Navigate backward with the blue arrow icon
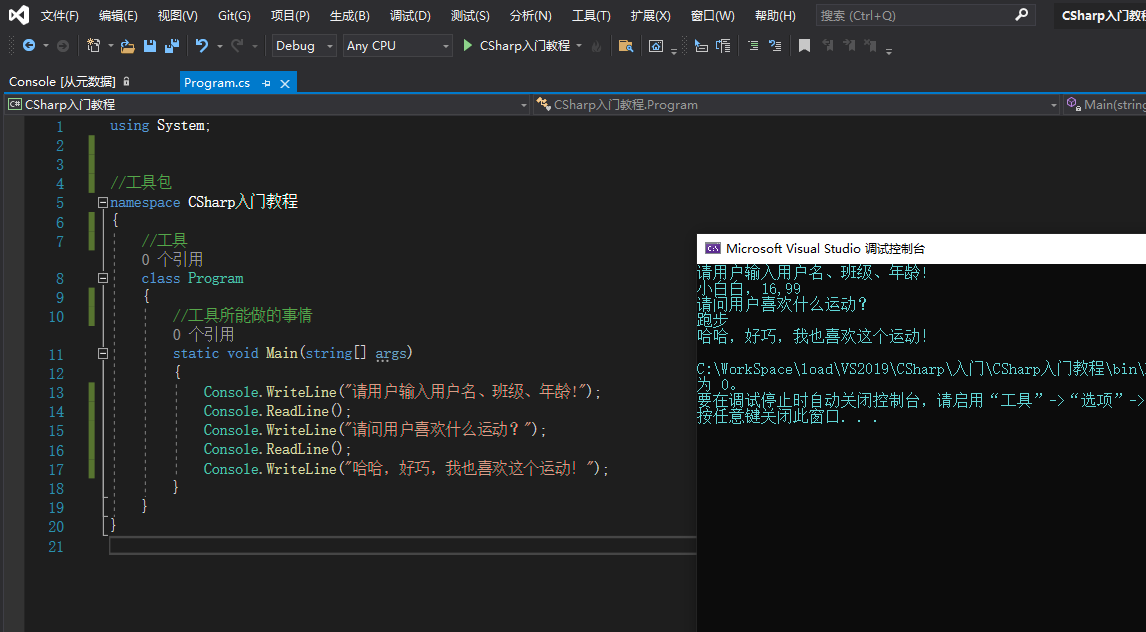The height and width of the screenshot is (632, 1146). point(29,45)
